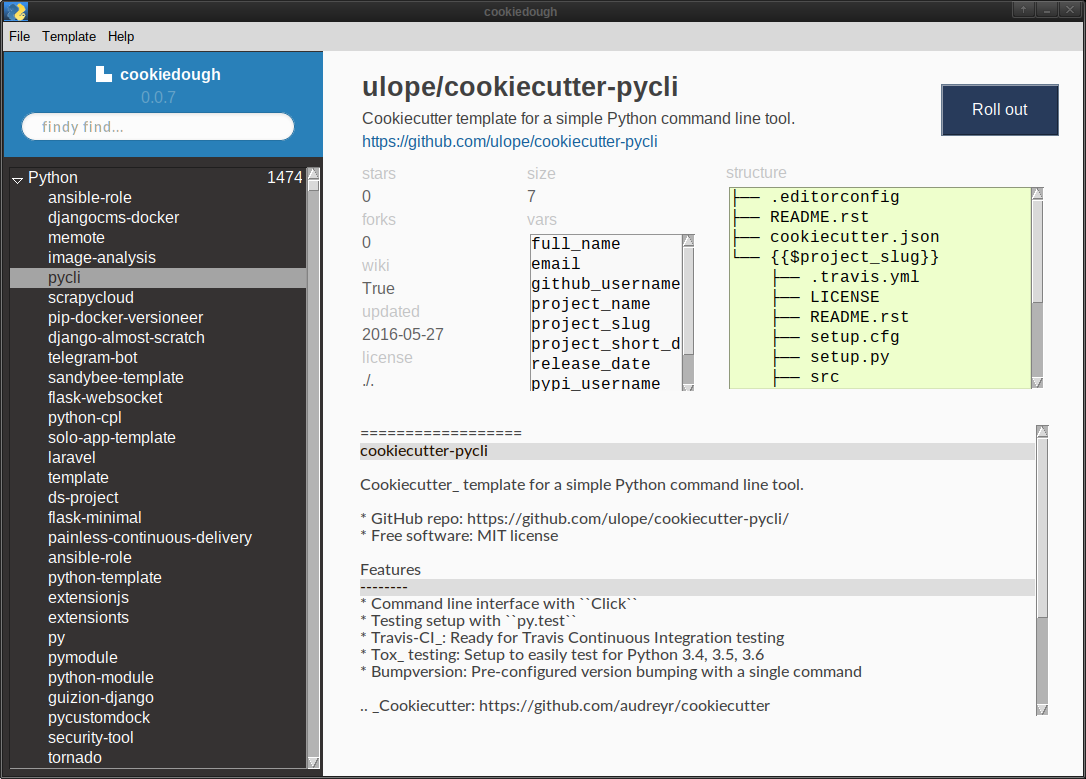Select the python-template entry

pyautogui.click(x=105, y=578)
